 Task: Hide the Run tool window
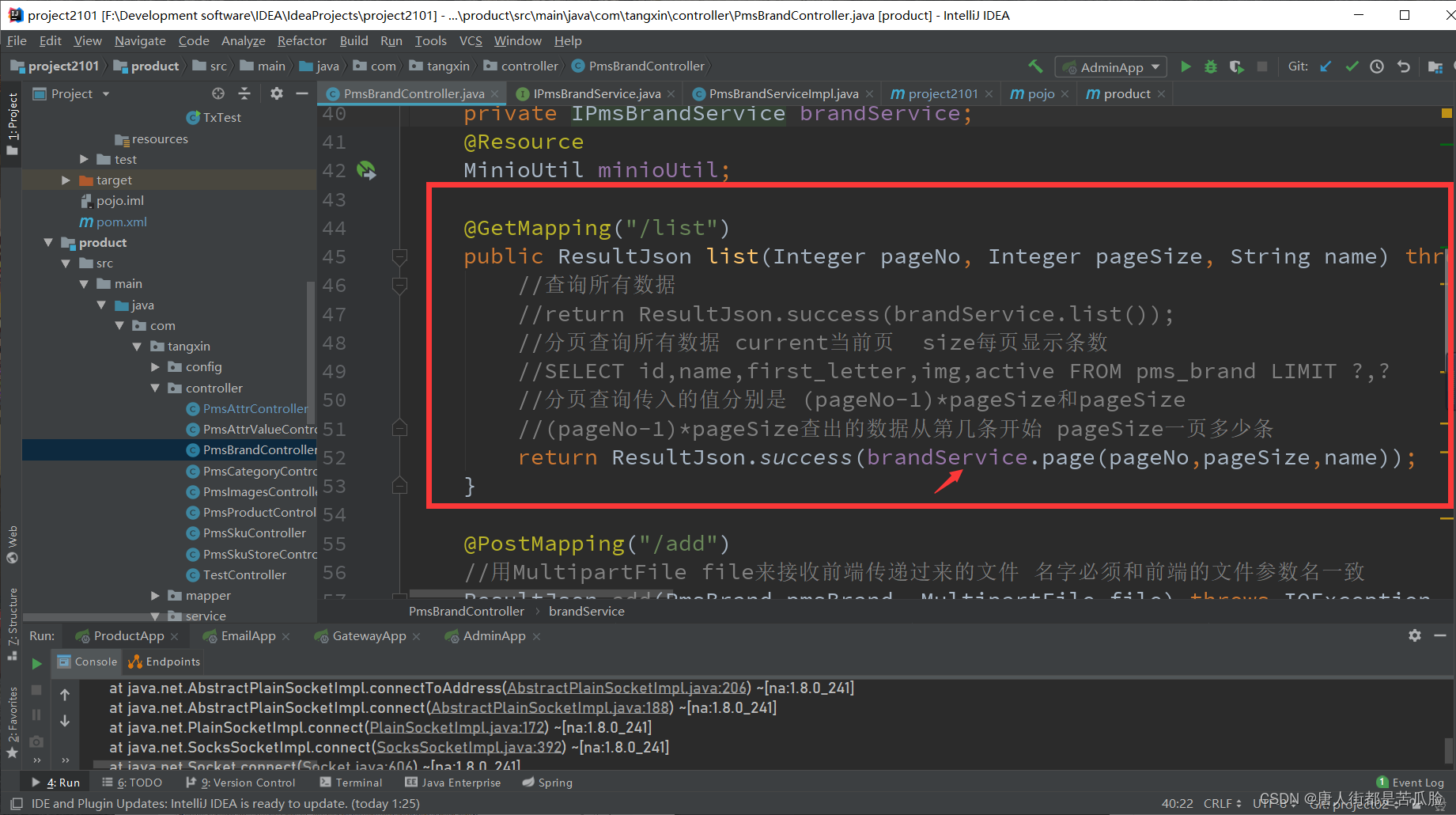(1440, 635)
